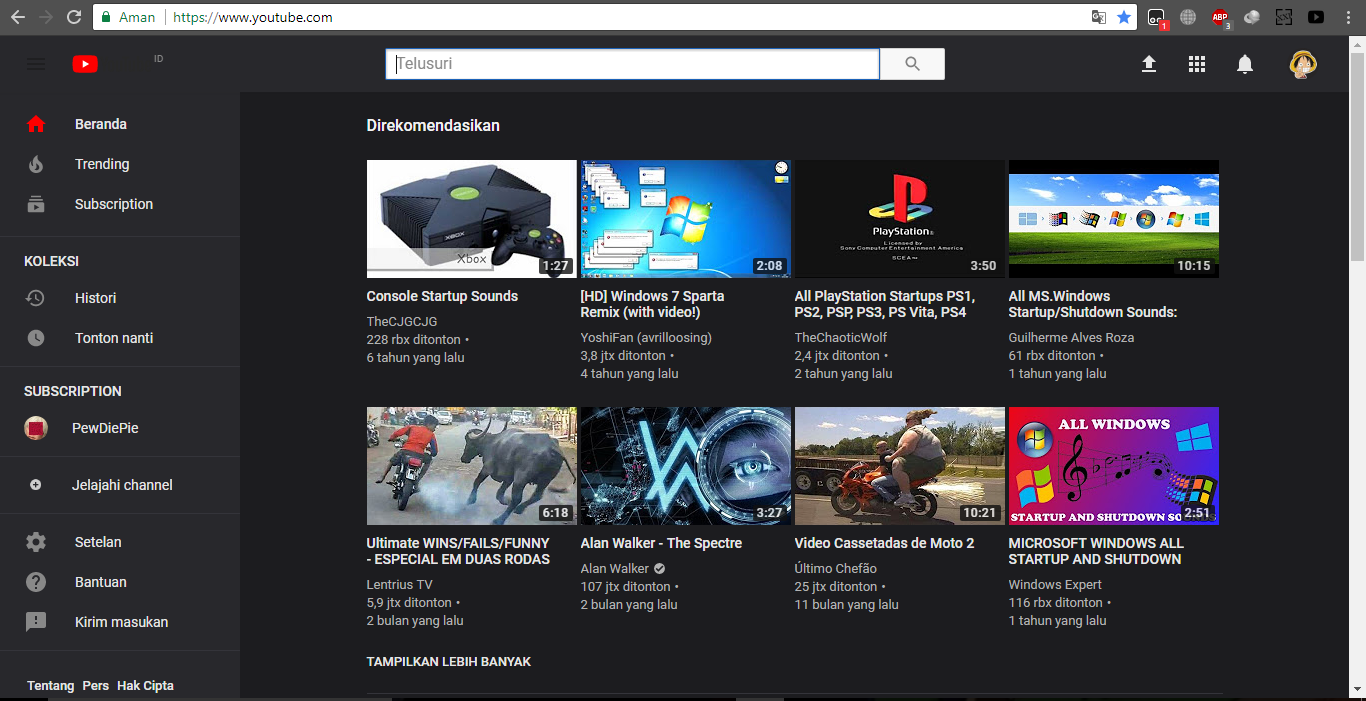The image size is (1366, 701).
Task: Open the notifications bell
Action: coord(1245,64)
